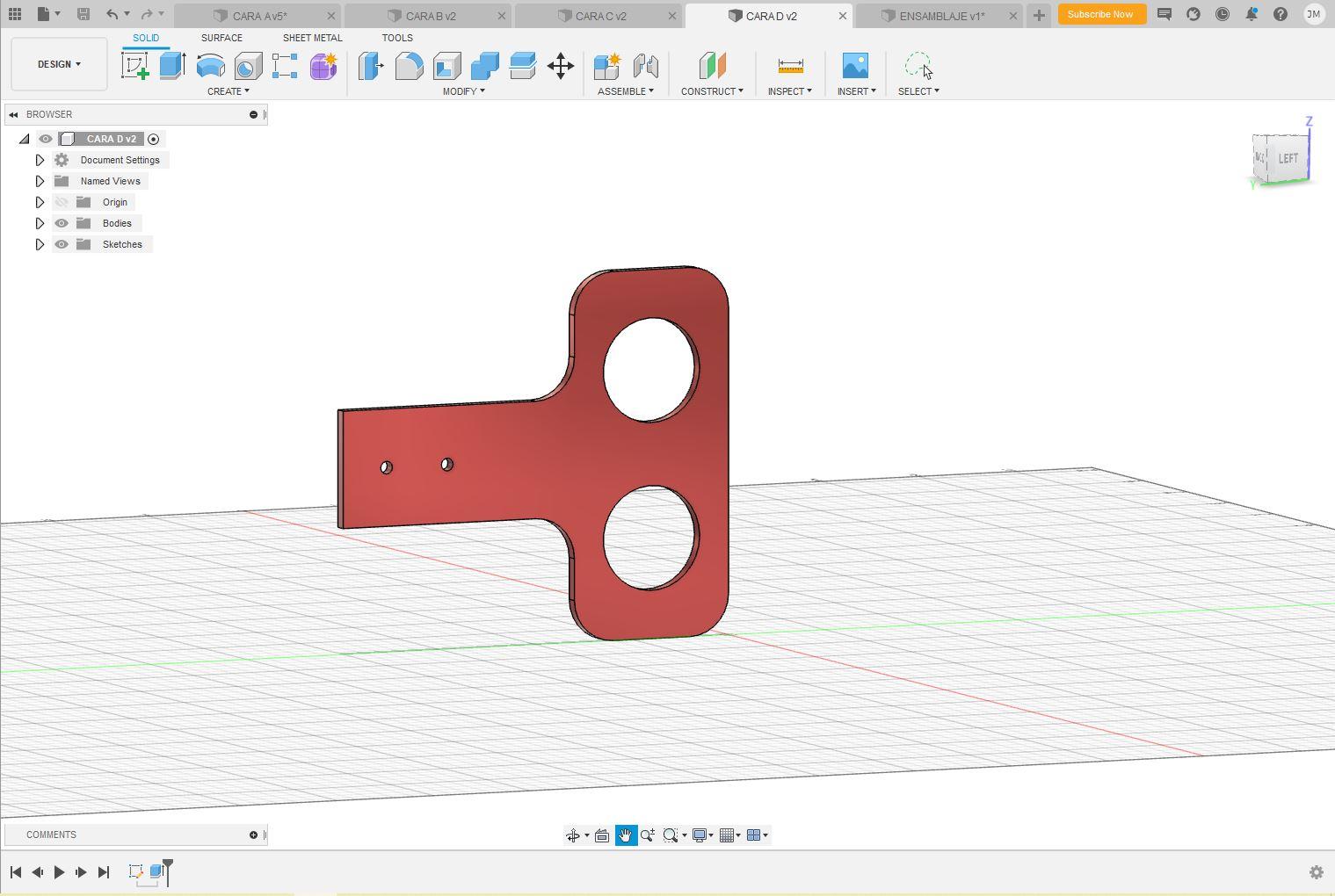The width and height of the screenshot is (1335, 896).
Task: Click the Subscribe Now button
Action: (x=1100, y=14)
